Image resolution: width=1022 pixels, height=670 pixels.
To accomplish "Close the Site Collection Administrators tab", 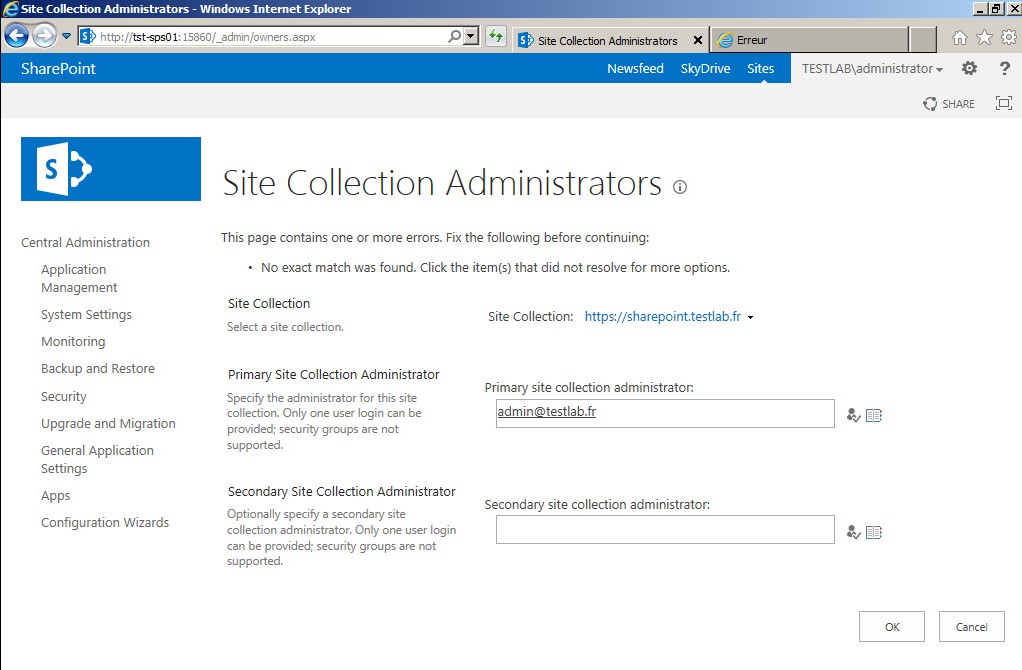I will (697, 40).
